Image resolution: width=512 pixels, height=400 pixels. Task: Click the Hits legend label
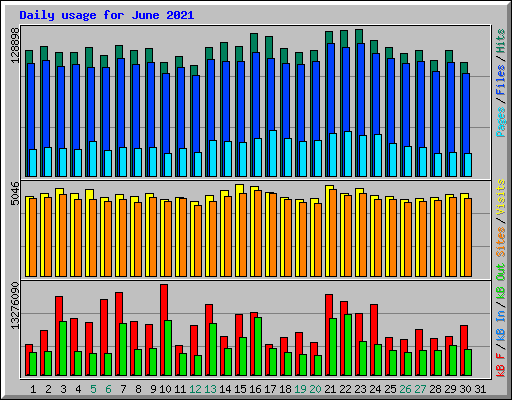point(501,41)
